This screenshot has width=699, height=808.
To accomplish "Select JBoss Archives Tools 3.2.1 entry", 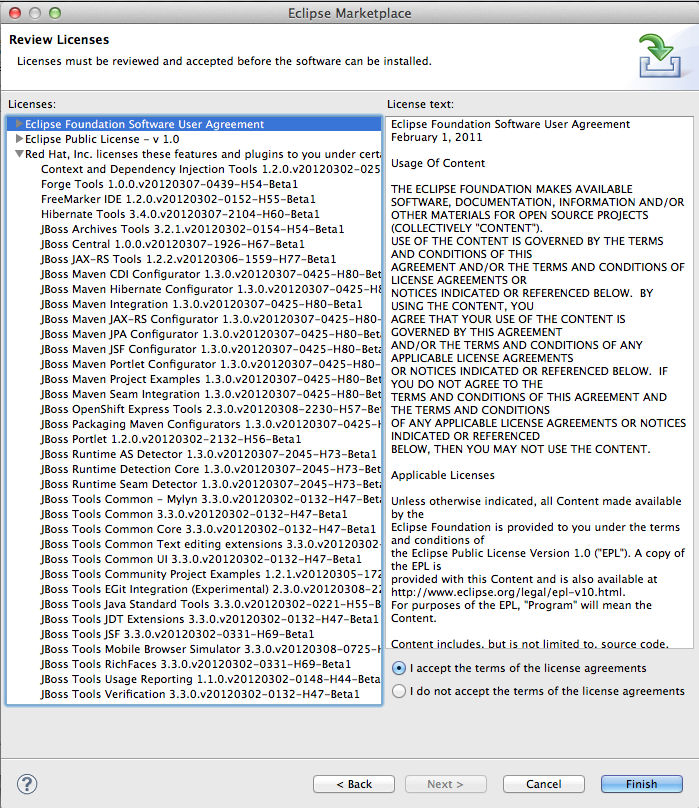I will [192, 229].
